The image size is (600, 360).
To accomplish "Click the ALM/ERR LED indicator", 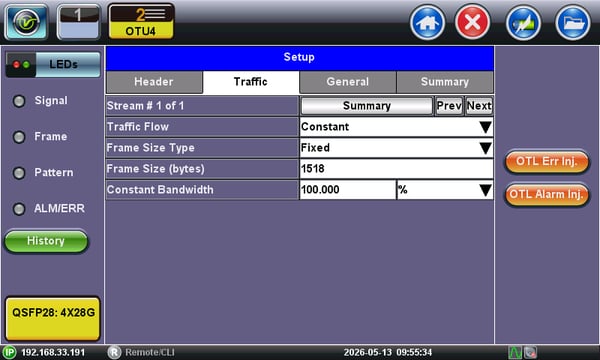I will [x=19, y=209].
